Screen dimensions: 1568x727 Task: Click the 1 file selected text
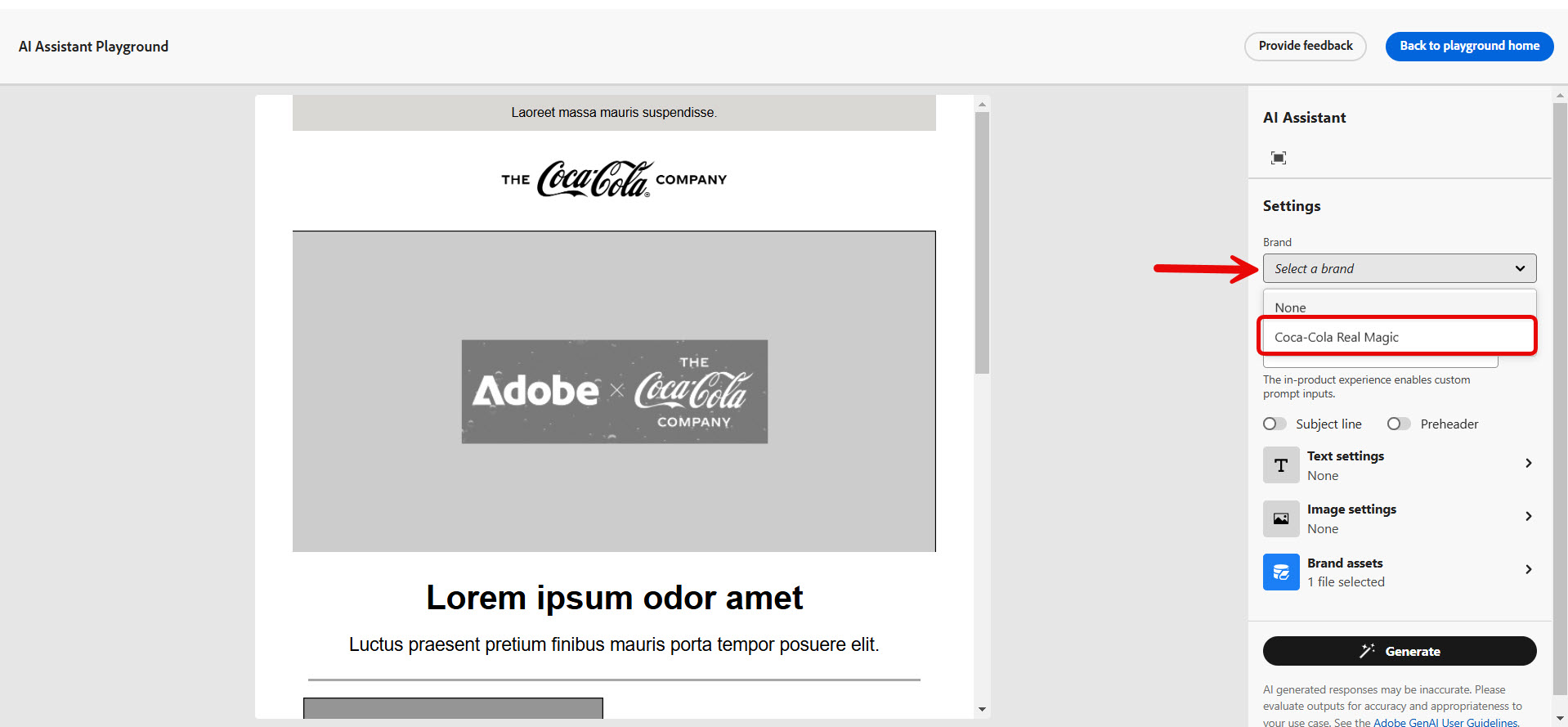point(1346,582)
